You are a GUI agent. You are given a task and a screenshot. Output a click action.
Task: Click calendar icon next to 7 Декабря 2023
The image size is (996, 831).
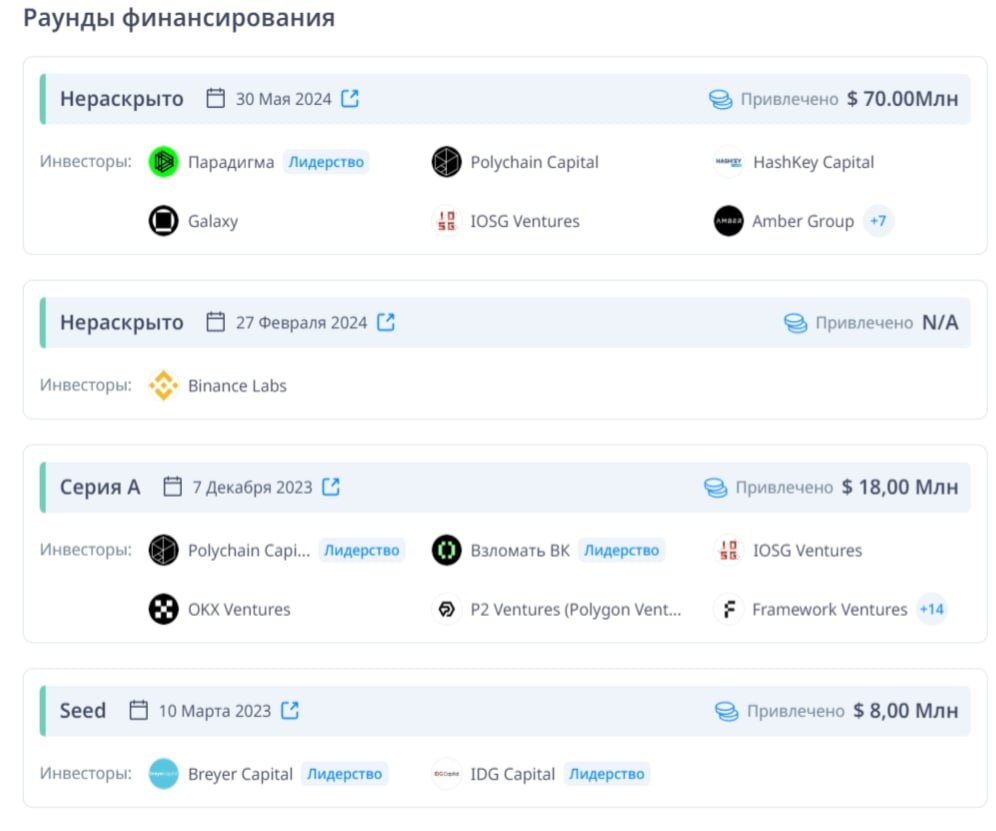[173, 487]
